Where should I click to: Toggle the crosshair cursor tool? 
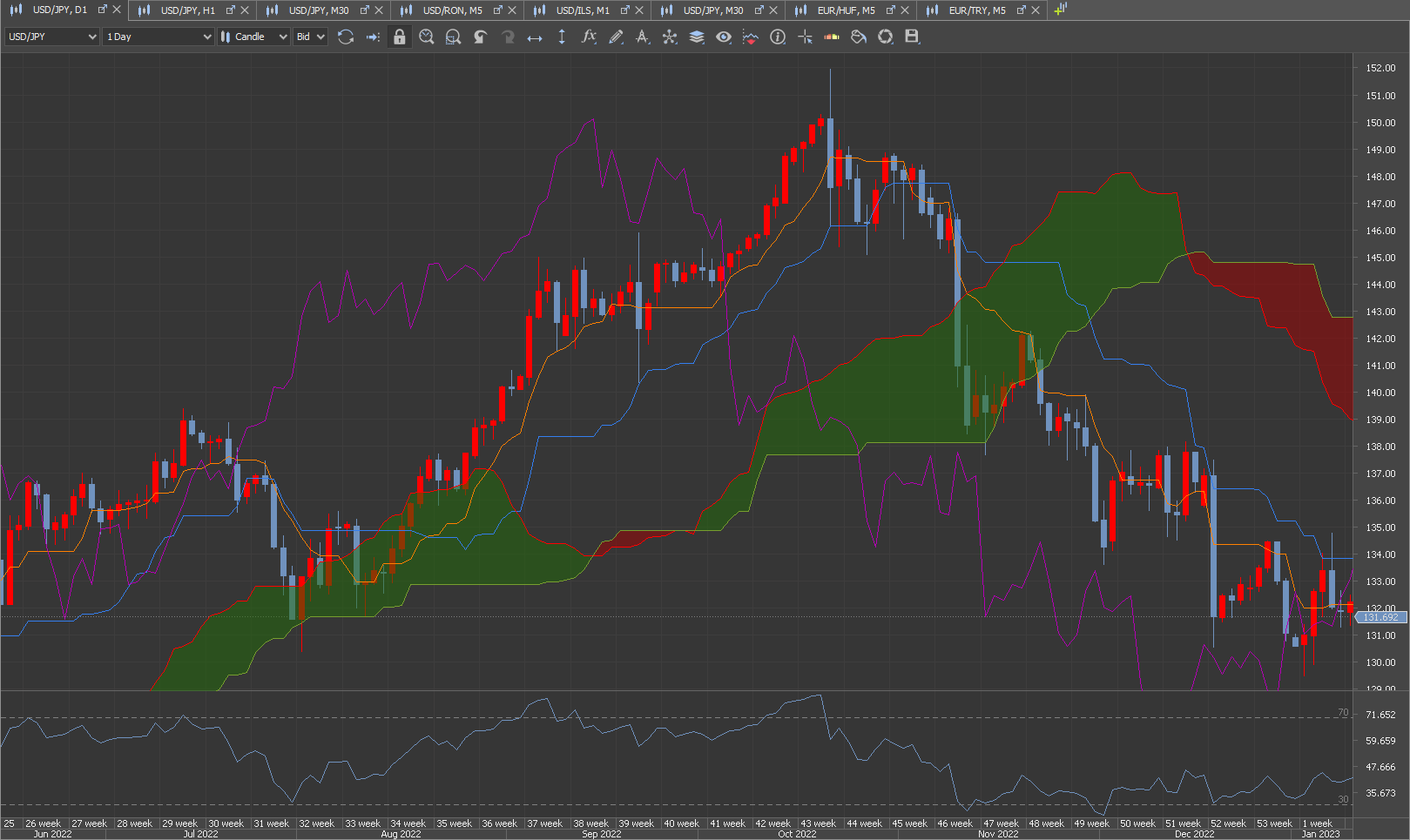click(805, 37)
